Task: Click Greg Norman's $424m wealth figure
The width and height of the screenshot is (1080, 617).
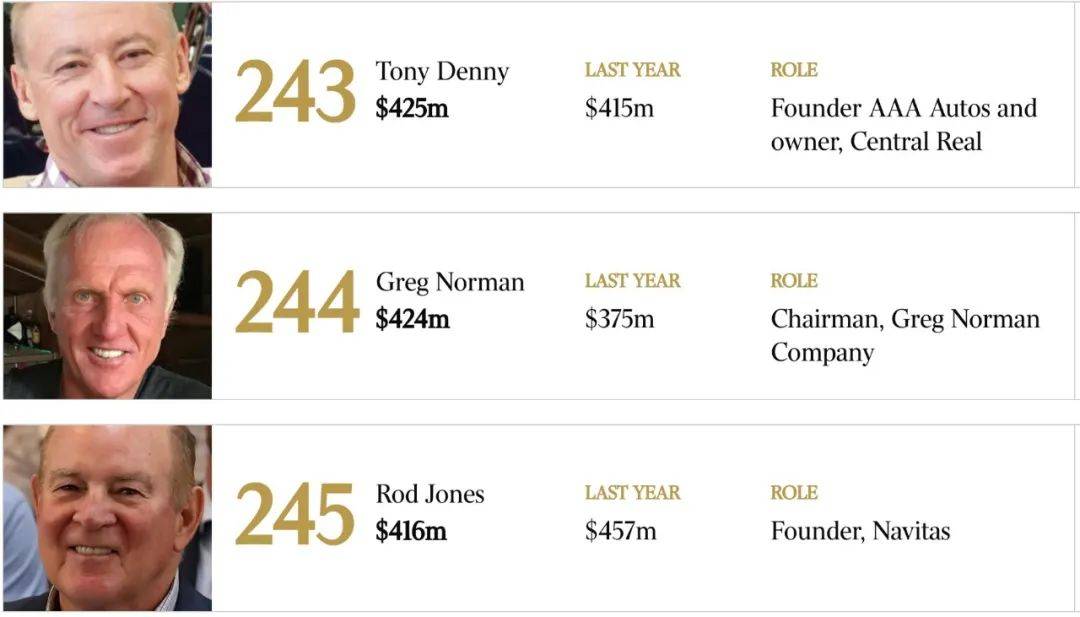Action: click(x=413, y=319)
